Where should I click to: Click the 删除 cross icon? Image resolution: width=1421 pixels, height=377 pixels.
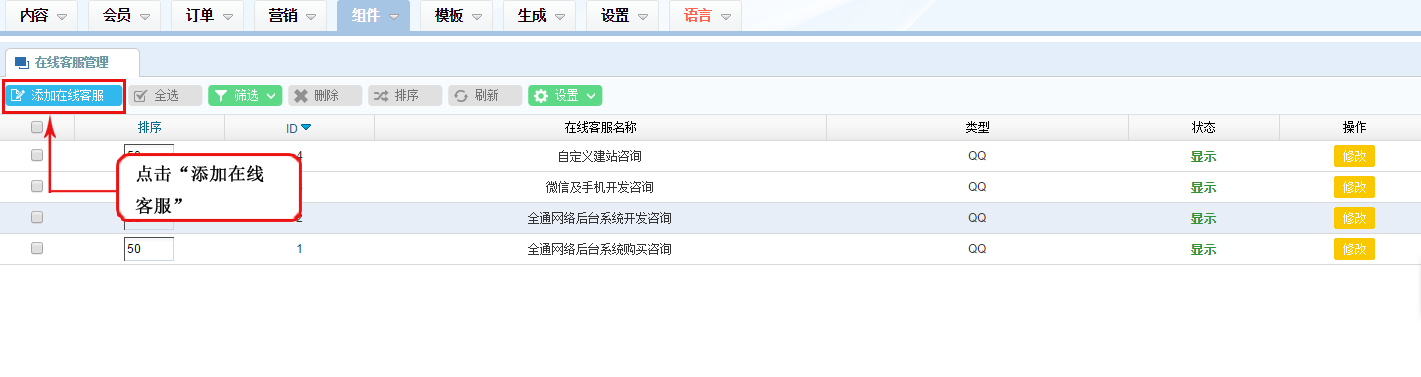[x=301, y=96]
